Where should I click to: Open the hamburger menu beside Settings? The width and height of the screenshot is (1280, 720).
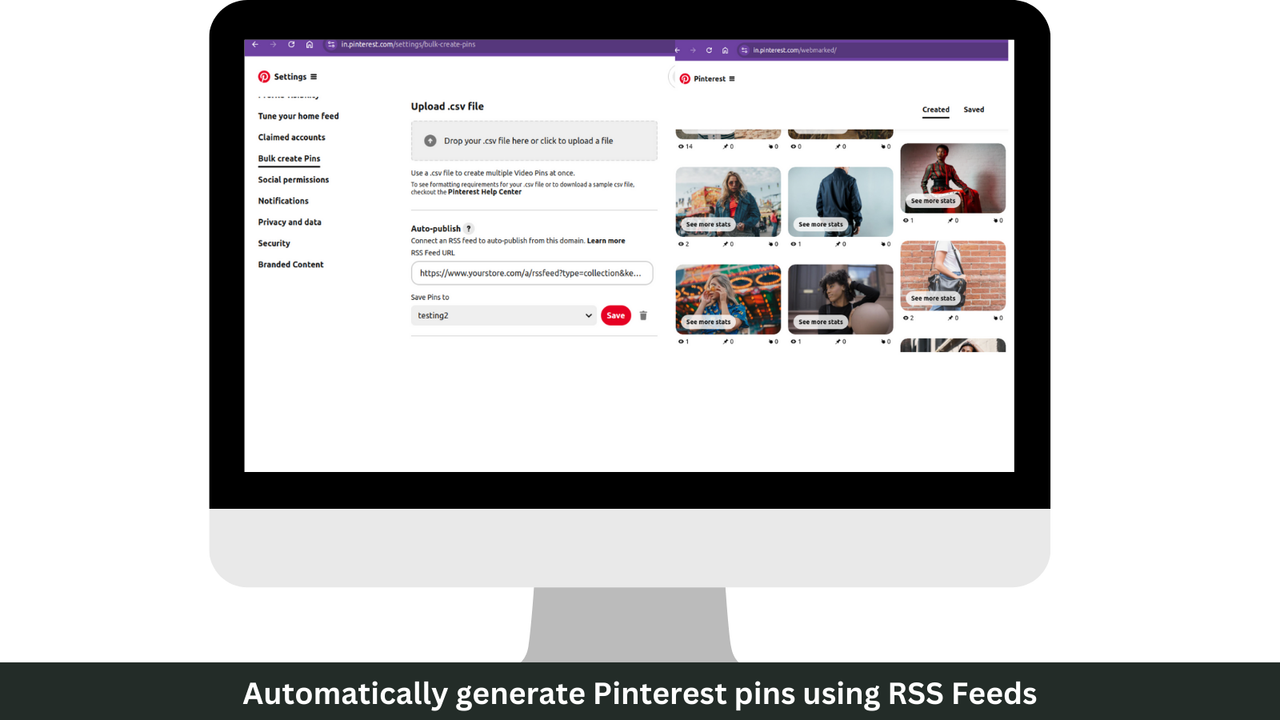313,77
